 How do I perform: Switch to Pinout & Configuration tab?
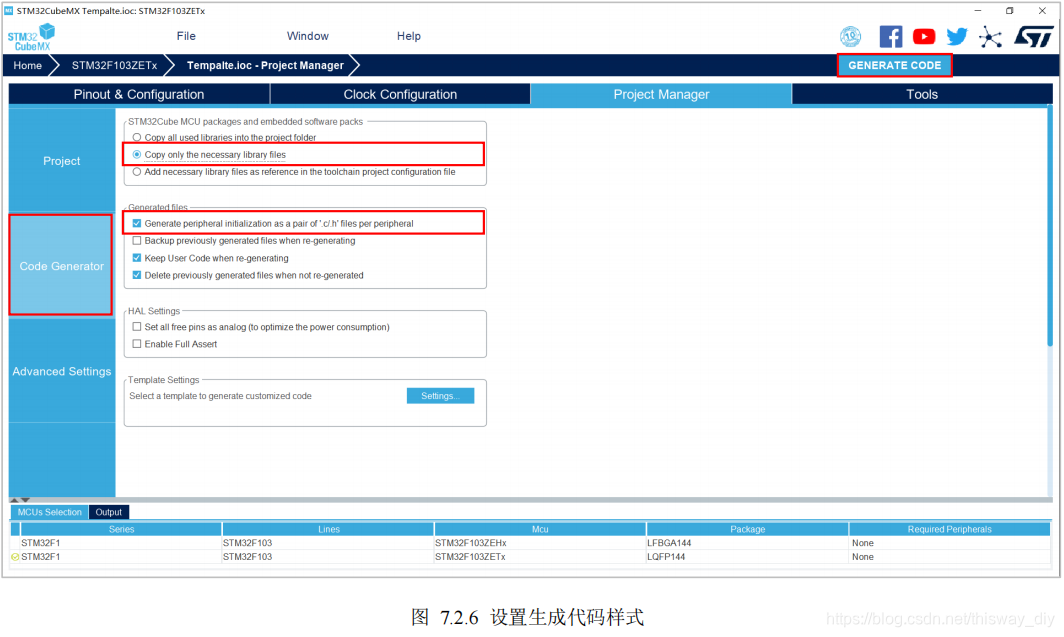tap(139, 94)
